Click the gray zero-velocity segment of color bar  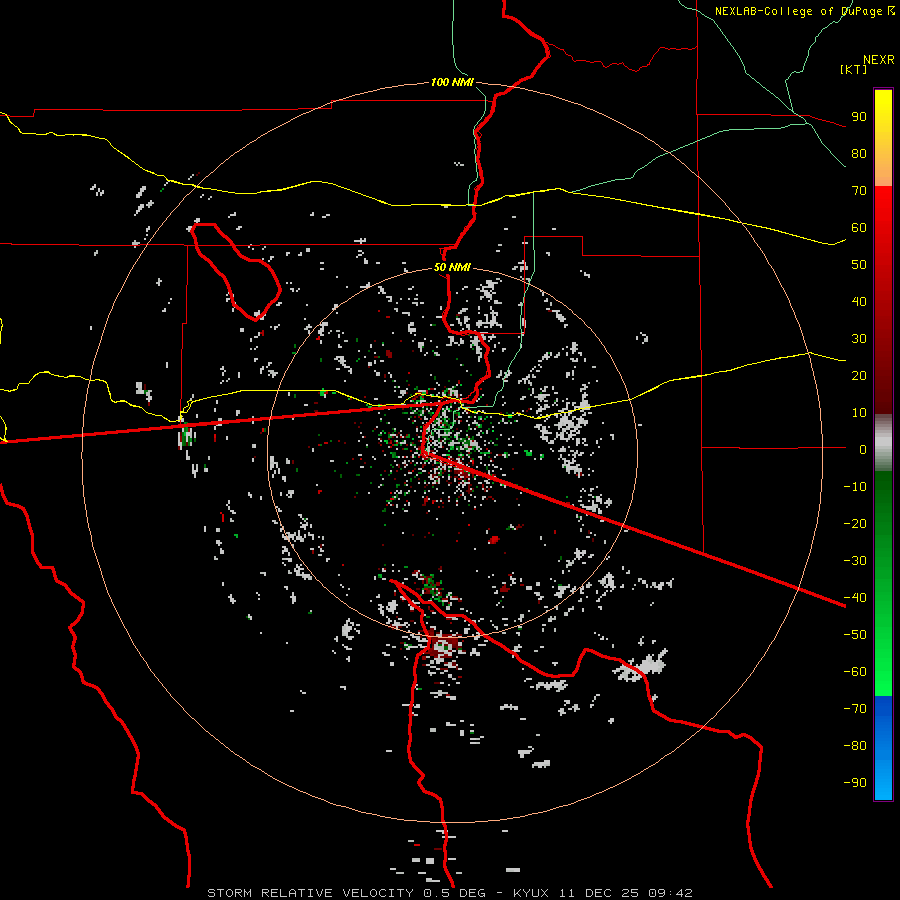click(x=883, y=443)
